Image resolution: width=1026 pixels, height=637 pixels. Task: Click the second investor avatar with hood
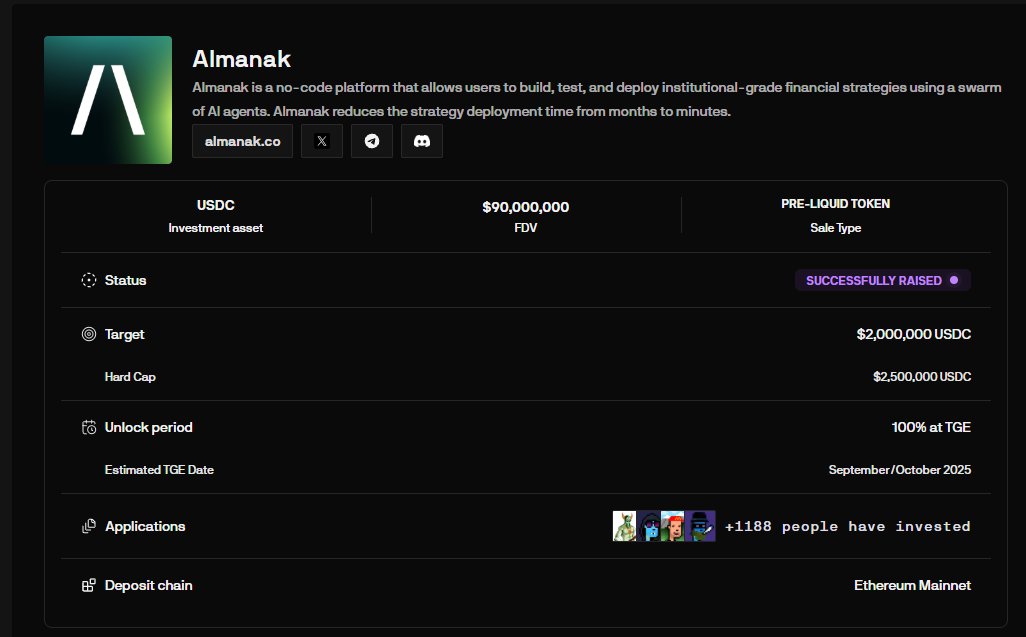coord(648,526)
